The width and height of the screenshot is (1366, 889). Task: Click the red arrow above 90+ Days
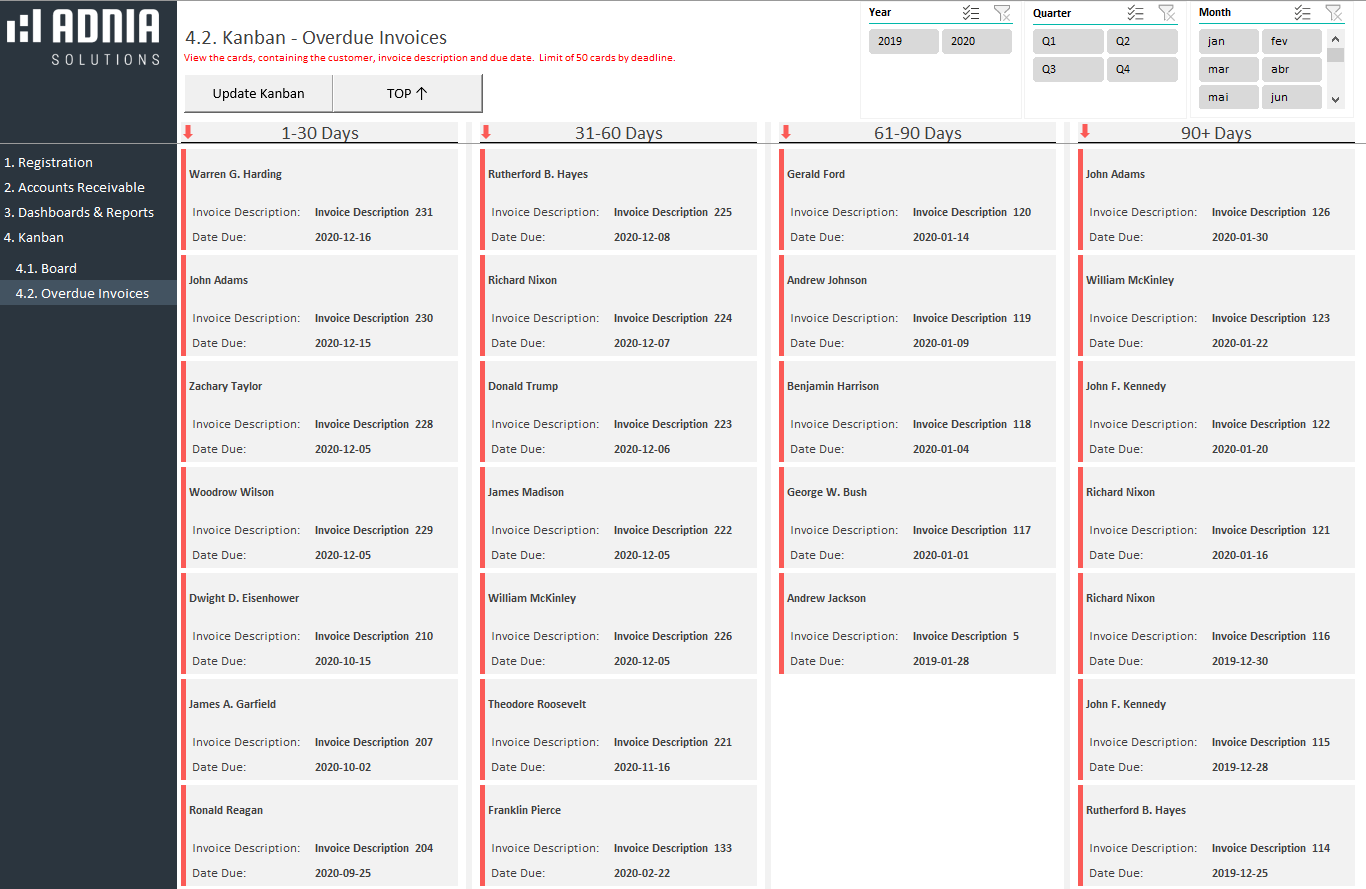tap(1085, 132)
